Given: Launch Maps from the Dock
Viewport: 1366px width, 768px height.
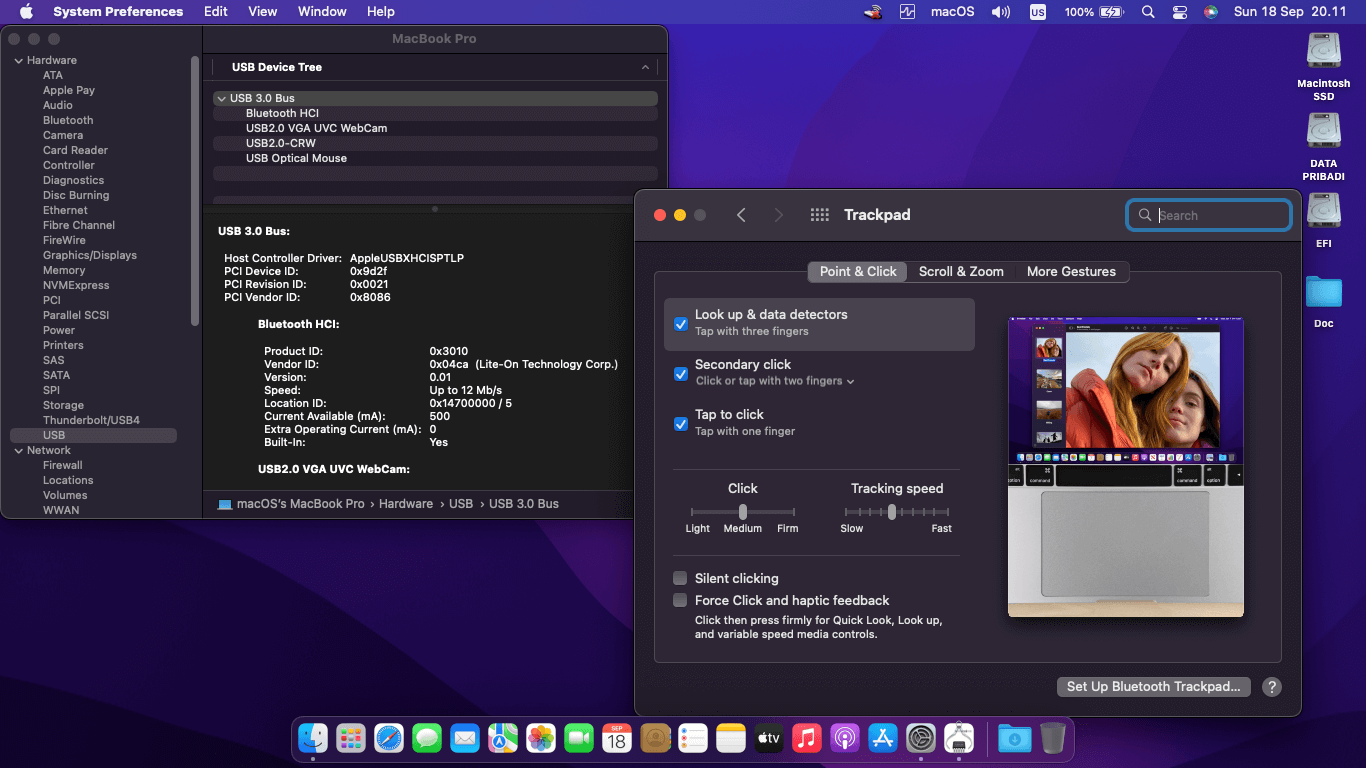Looking at the screenshot, I should (x=503, y=739).
